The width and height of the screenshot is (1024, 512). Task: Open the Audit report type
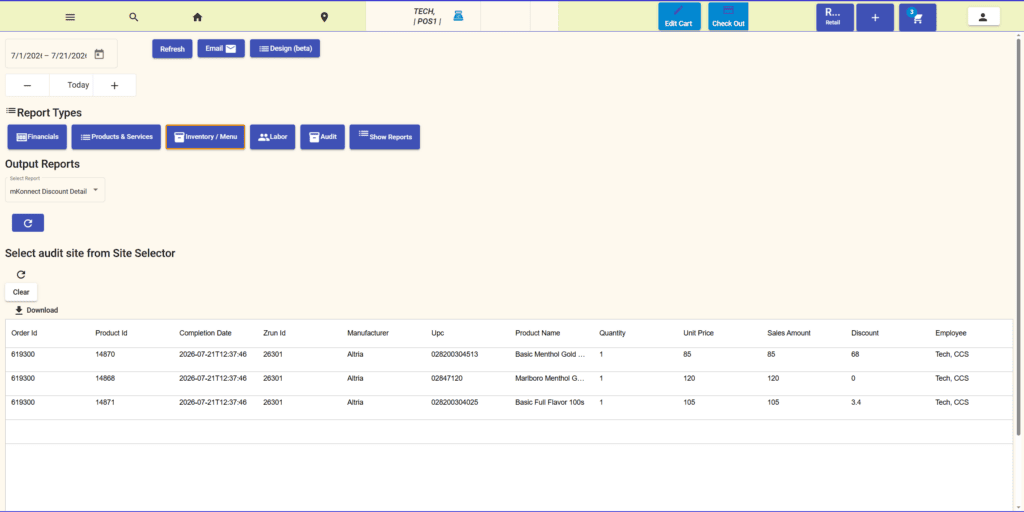323,137
